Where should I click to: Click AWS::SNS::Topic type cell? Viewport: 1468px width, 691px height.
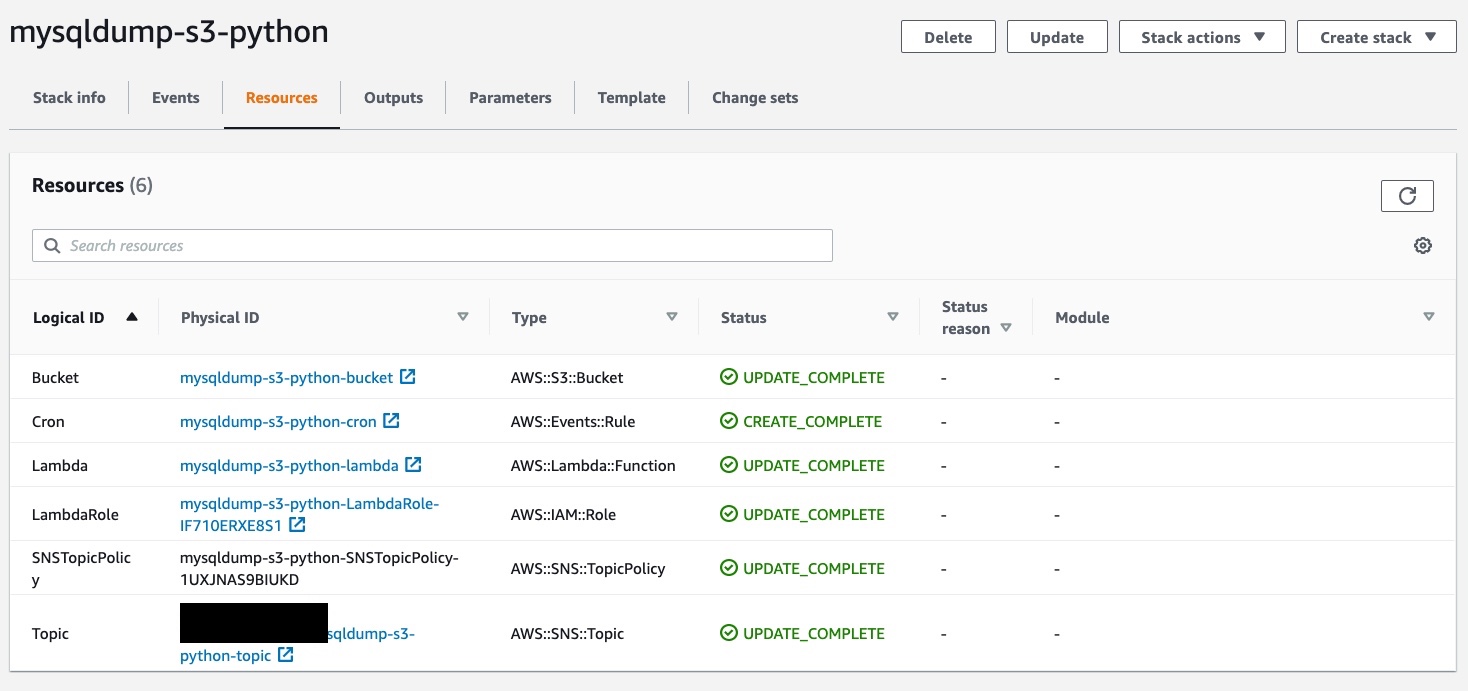click(567, 634)
